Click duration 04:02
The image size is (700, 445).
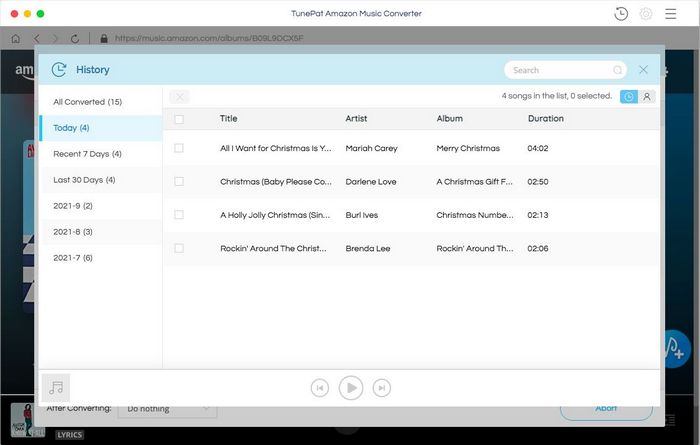click(x=538, y=148)
